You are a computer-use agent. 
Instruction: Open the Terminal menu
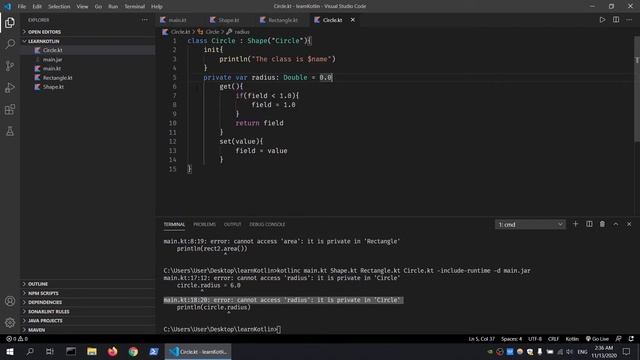tap(135, 6)
